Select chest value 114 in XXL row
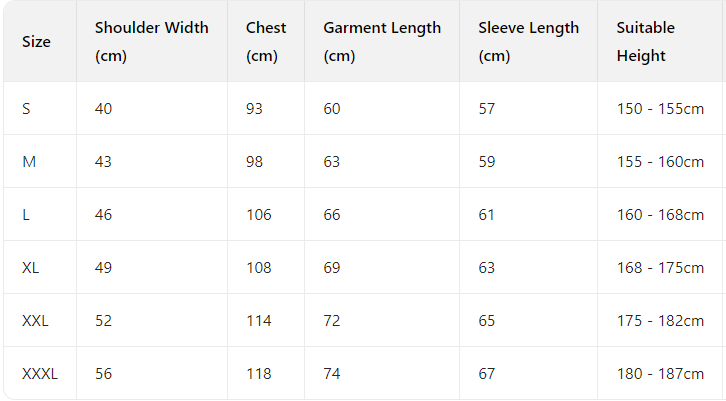726x401 pixels. click(258, 320)
